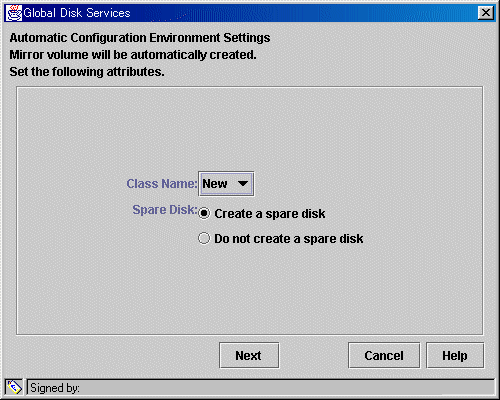This screenshot has width=500, height=400.
Task: Click the Java cup icon in title bar
Action: click(14, 13)
